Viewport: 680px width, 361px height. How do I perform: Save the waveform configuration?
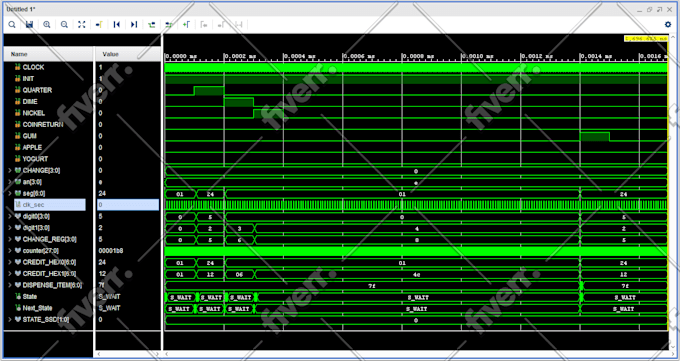pyautogui.click(x=29, y=25)
